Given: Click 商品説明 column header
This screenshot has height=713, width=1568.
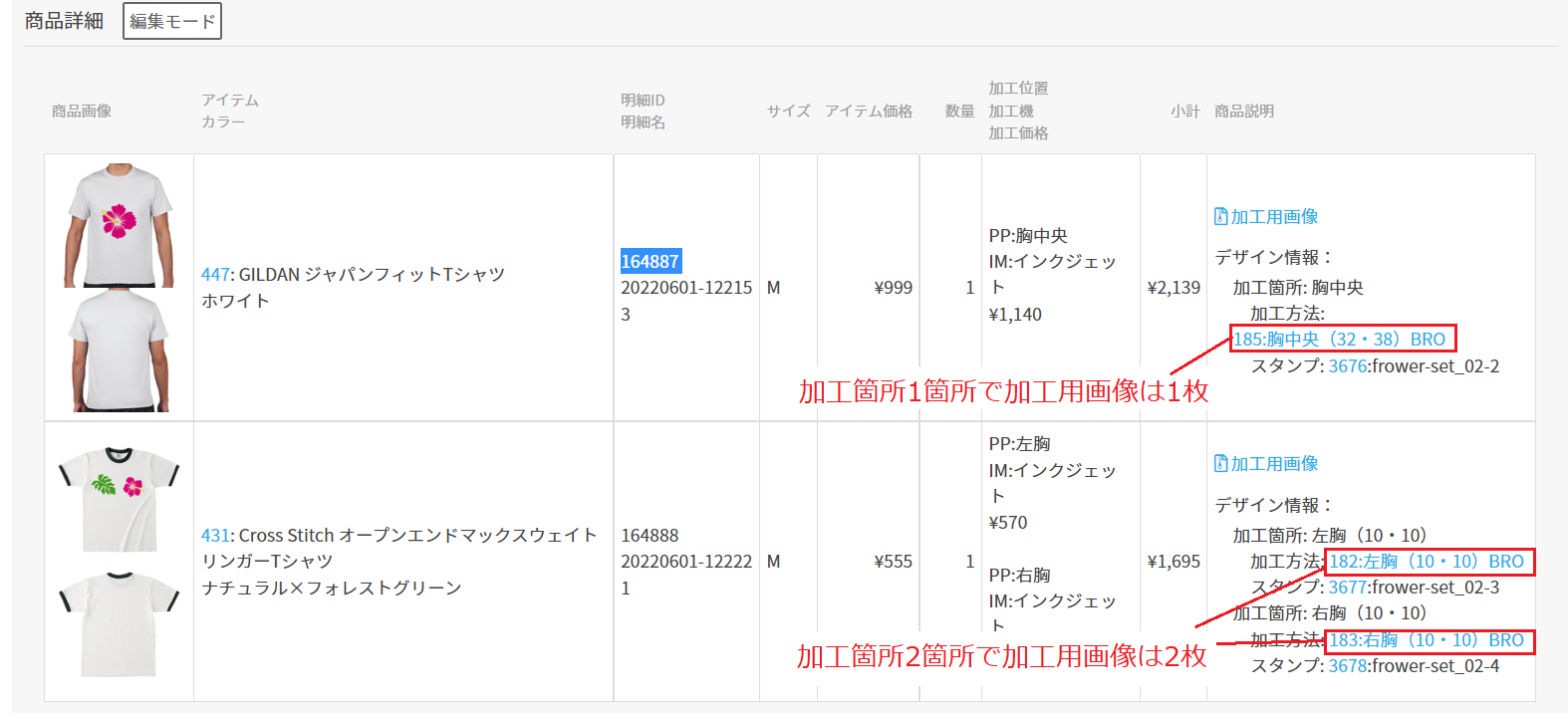Looking at the screenshot, I should (1244, 111).
